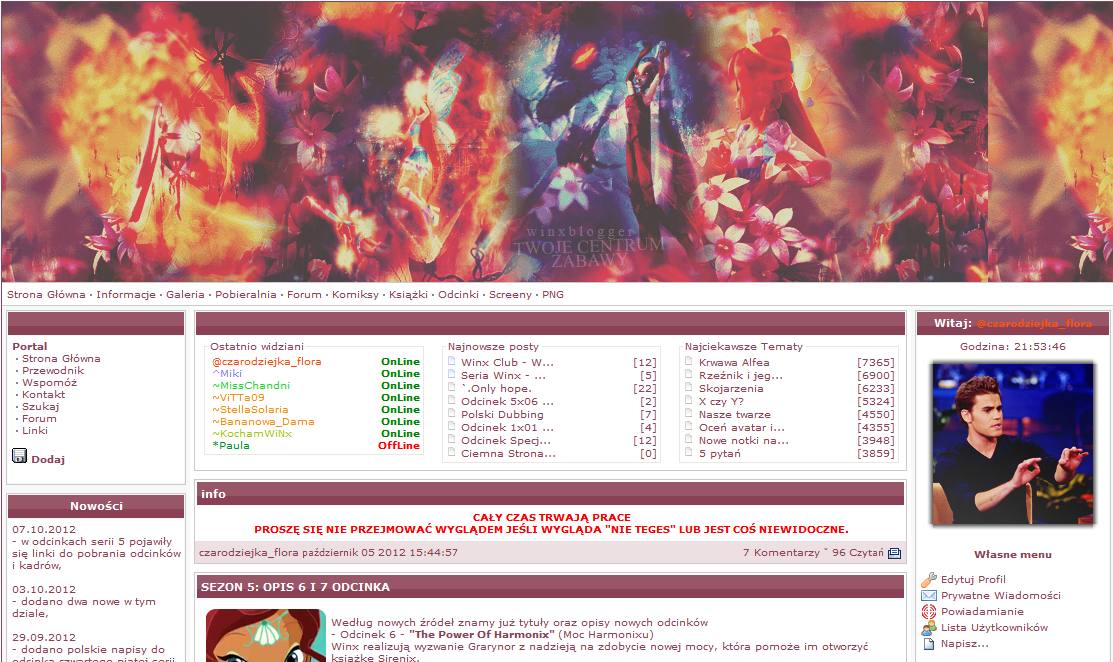The height and width of the screenshot is (662, 1113).
Task: Click the site header banner image
Action: pyautogui.click(x=556, y=141)
